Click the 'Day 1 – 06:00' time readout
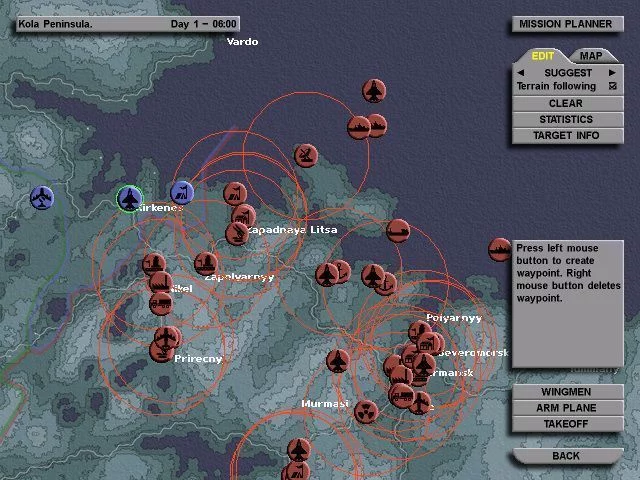This screenshot has height=480, width=640. click(204, 24)
